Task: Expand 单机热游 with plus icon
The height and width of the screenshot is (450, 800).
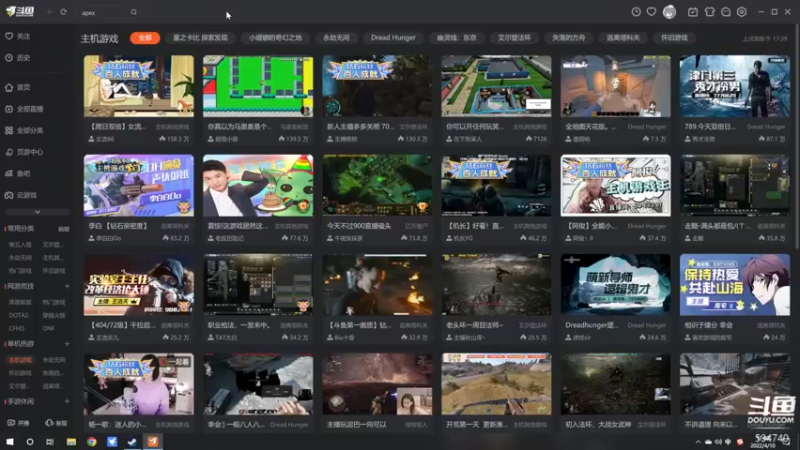Action: [67, 344]
